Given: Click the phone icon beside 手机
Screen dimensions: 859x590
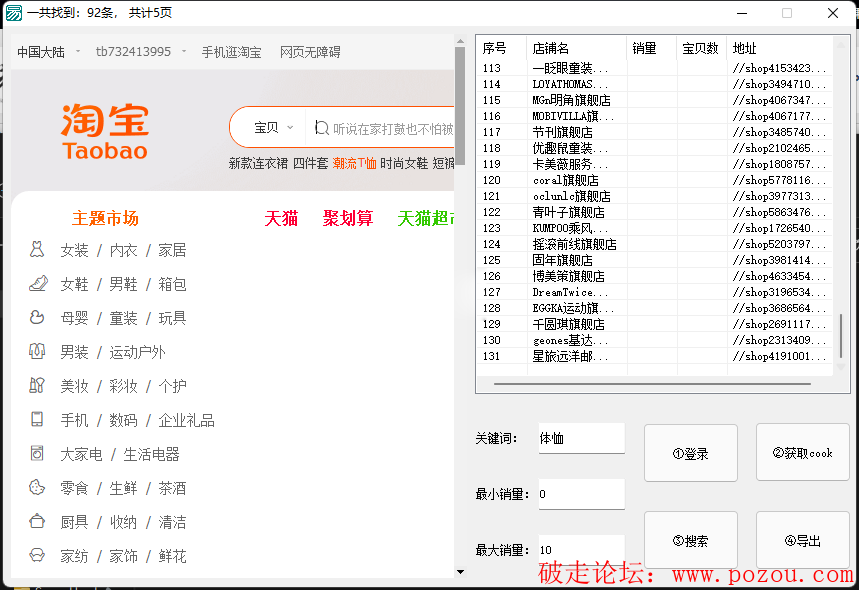Looking at the screenshot, I should tap(37, 419).
